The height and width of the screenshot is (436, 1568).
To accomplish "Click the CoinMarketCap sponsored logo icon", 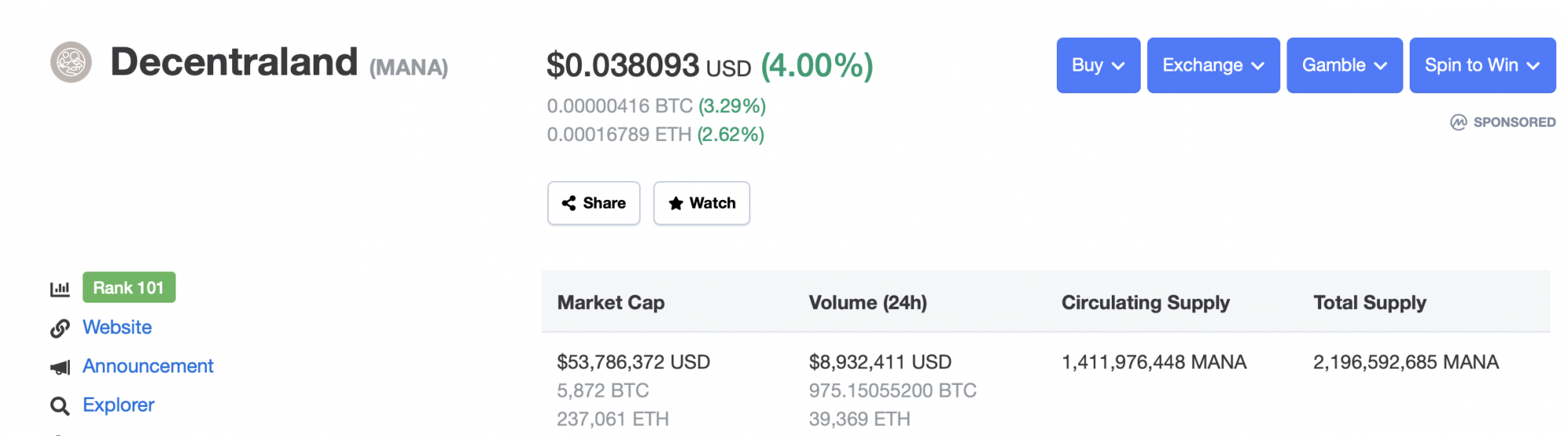I will [x=1458, y=122].
